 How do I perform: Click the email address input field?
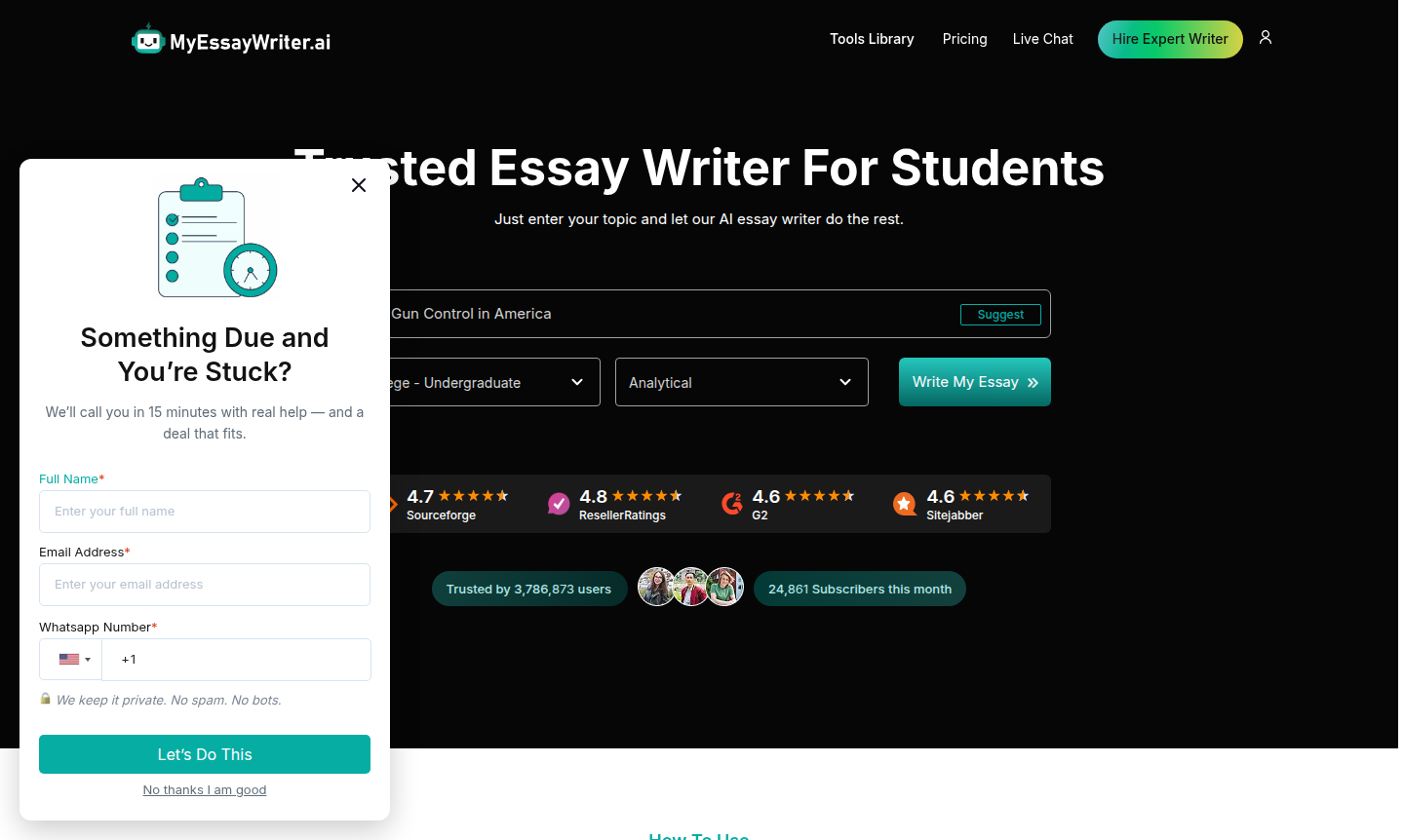204,585
